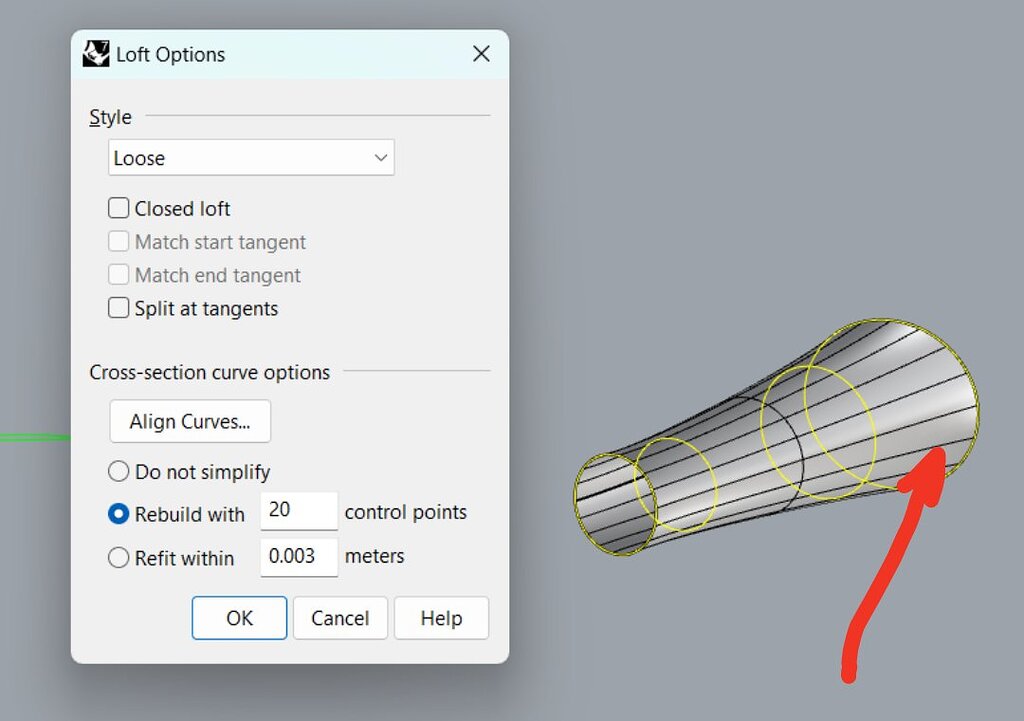
Task: Cancel the loft operation
Action: pos(340,618)
